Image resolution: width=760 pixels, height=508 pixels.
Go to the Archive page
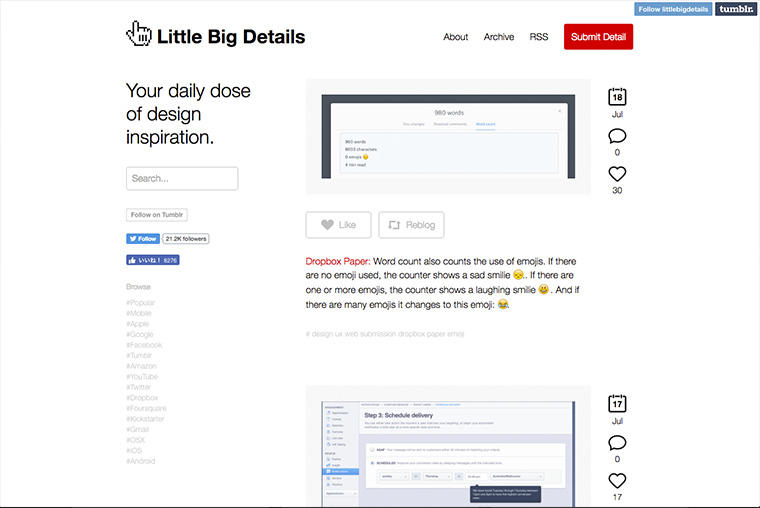pos(499,37)
